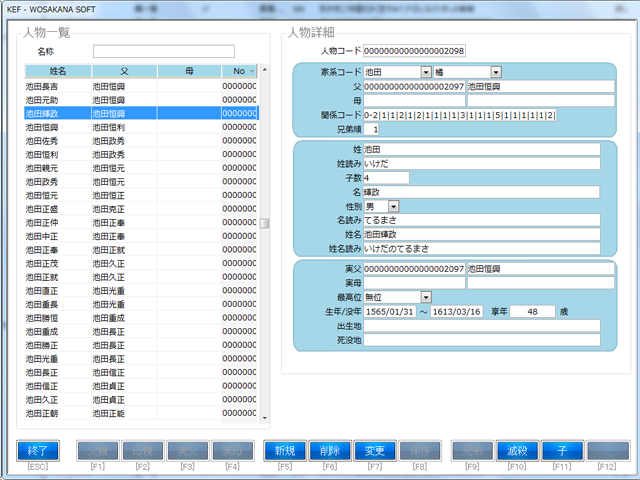Click the 父 column header
Viewport: 640px width, 480px height.
pos(124,71)
